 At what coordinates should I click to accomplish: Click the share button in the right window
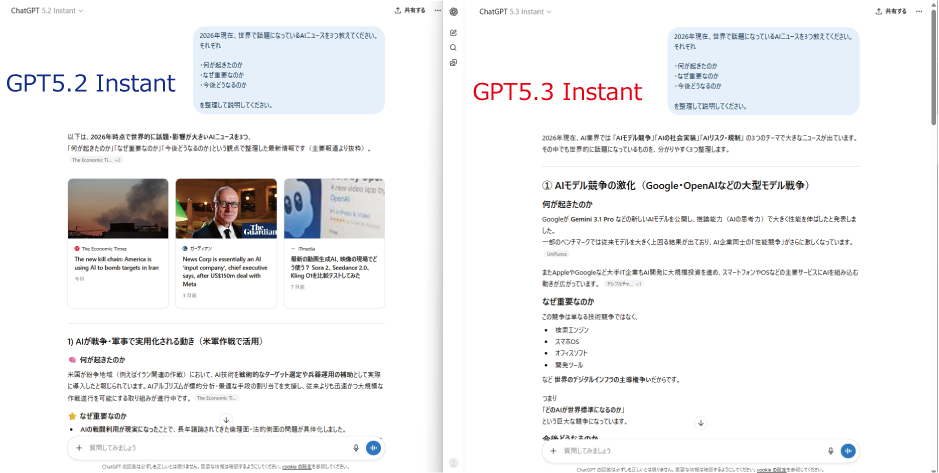(x=891, y=11)
